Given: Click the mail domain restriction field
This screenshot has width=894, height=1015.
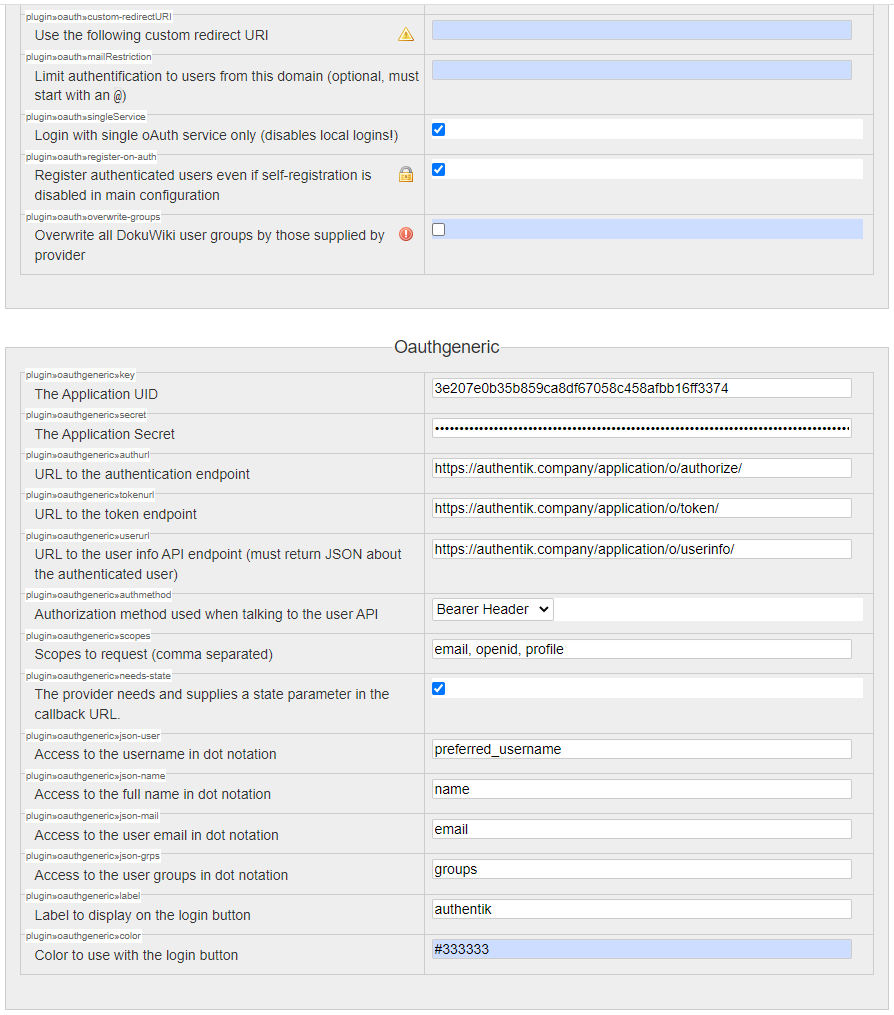Looking at the screenshot, I should coord(641,69).
